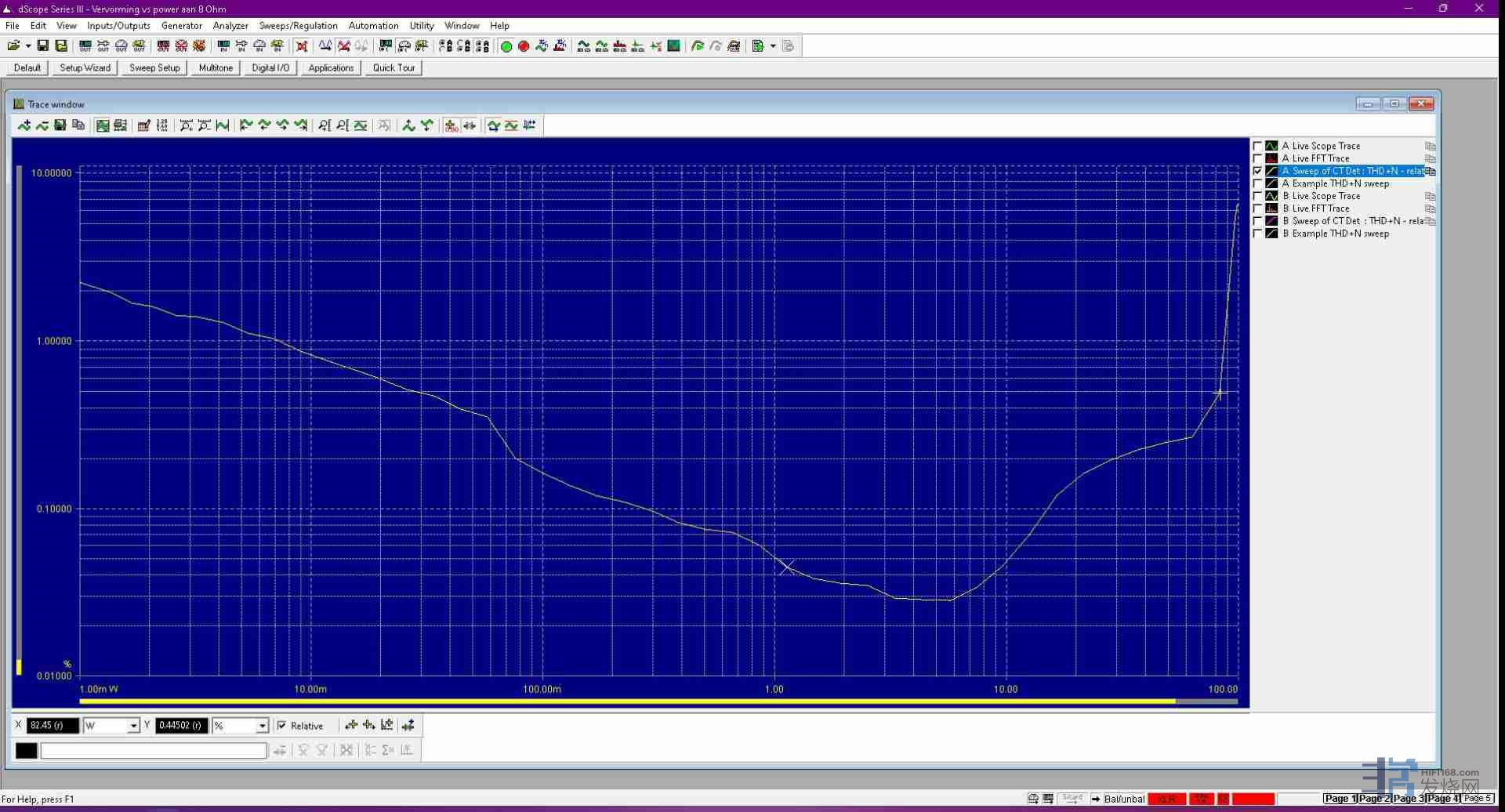Click the save trace disk icon in Trace window
Viewport: 1505px width, 812px height.
point(60,125)
